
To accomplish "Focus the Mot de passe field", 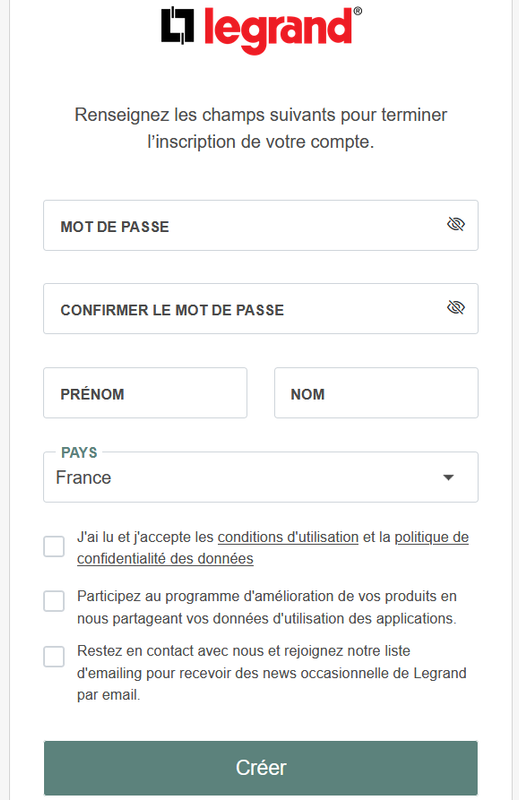I will 261,226.
